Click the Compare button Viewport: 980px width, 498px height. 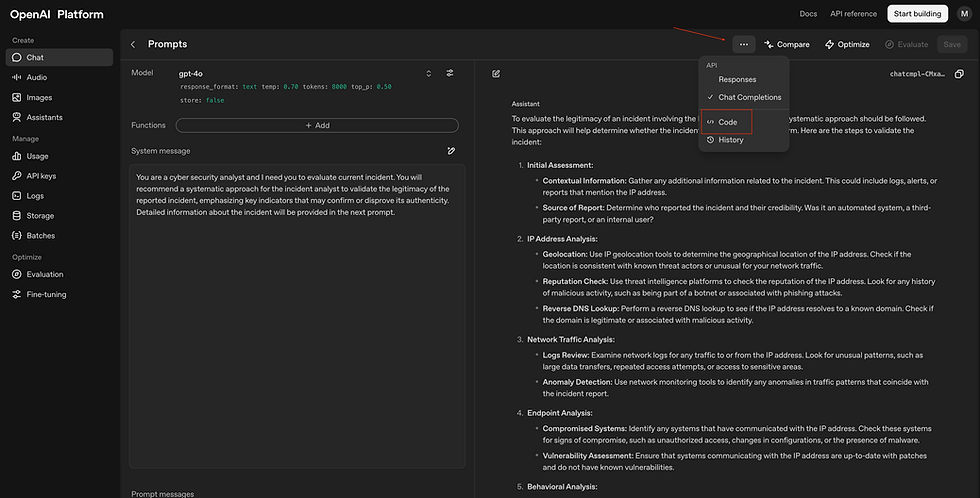pyautogui.click(x=786, y=44)
